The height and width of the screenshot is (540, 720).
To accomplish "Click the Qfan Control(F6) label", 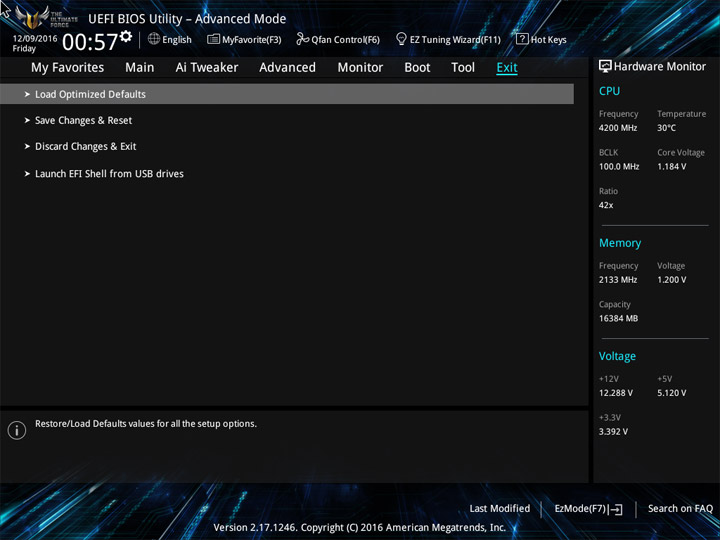I will [345, 40].
